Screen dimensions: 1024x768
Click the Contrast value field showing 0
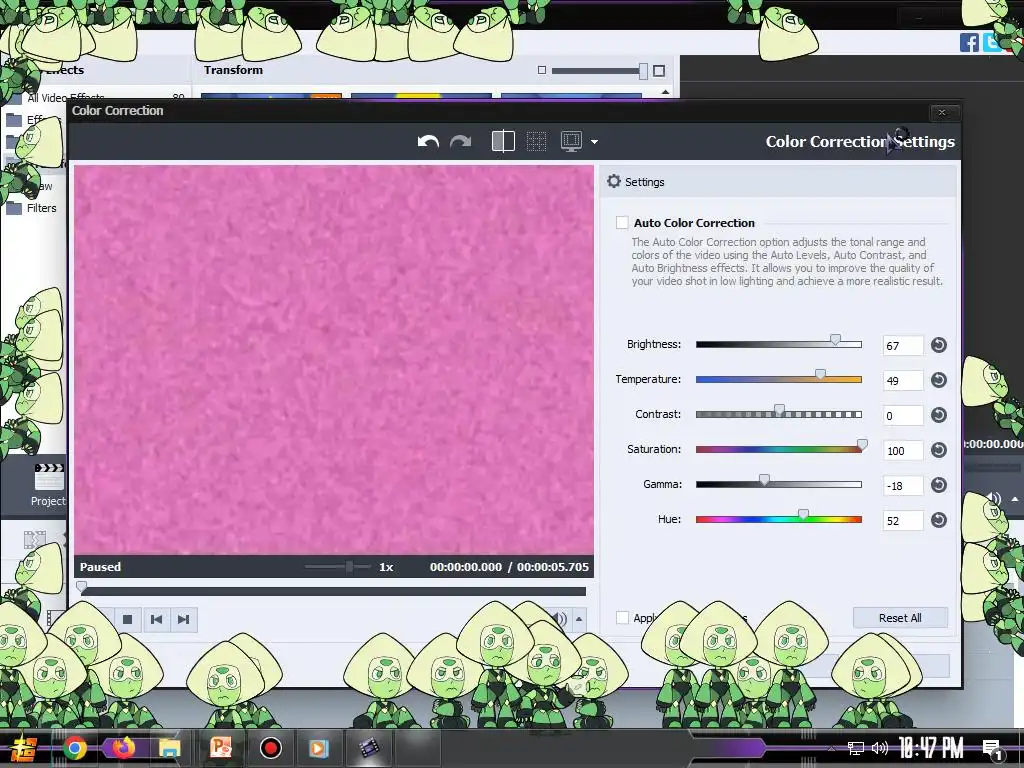[903, 415]
